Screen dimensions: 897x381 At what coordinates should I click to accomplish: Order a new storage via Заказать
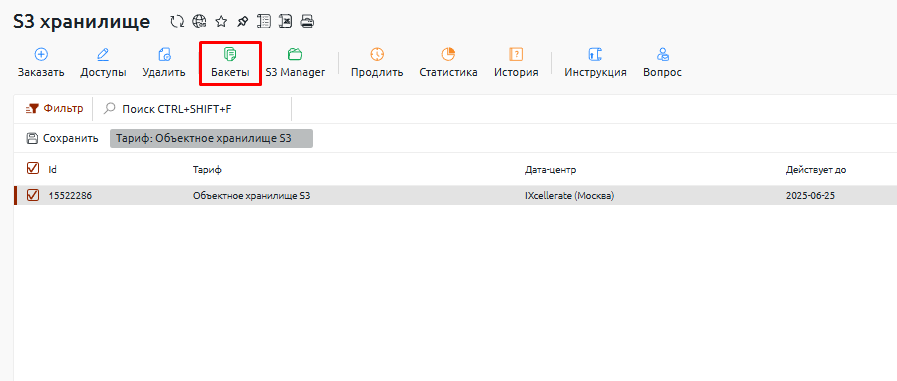[41, 63]
